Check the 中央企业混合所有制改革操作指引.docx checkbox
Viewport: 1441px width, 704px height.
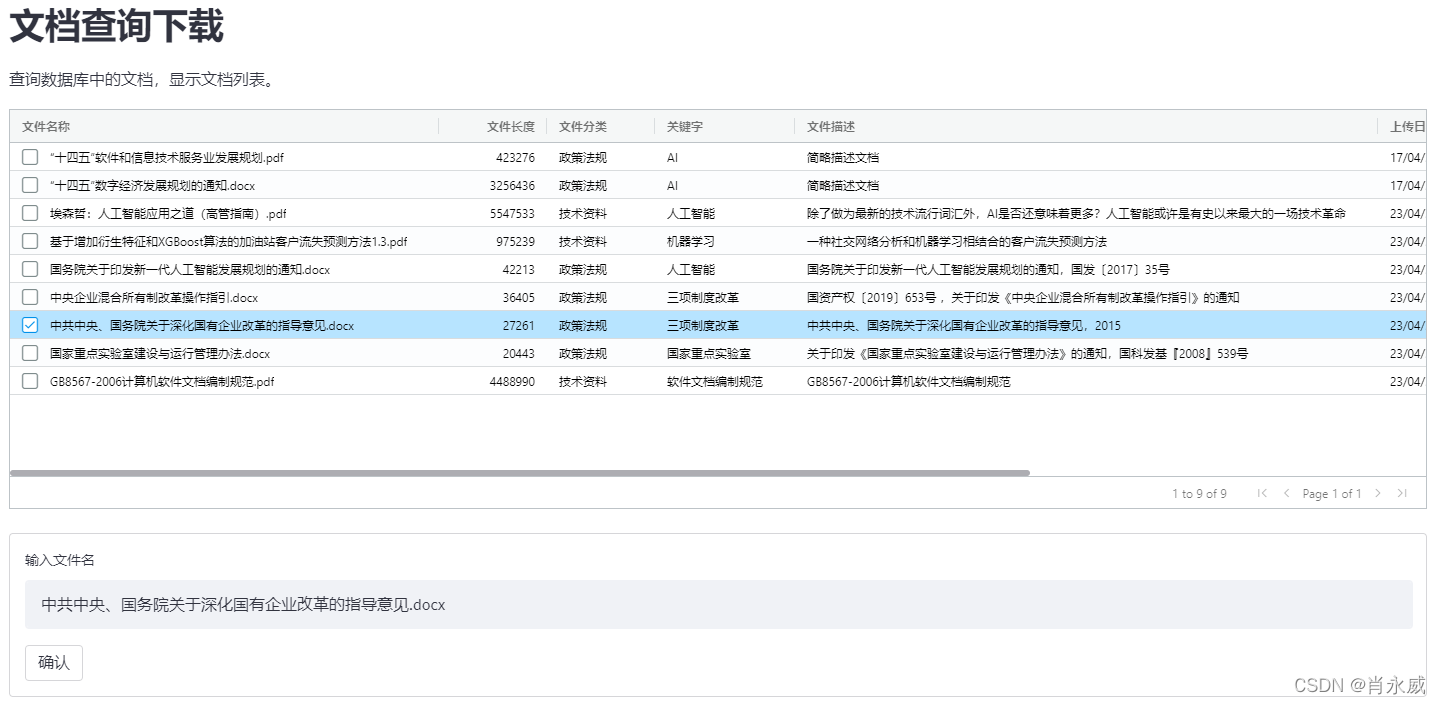29,297
